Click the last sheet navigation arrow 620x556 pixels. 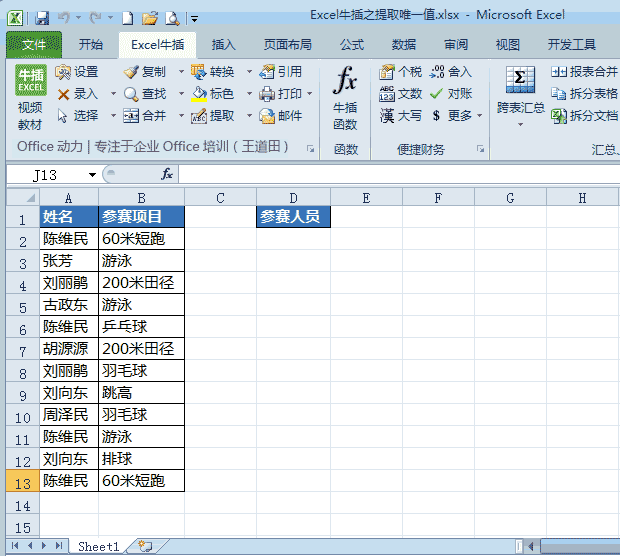59,546
